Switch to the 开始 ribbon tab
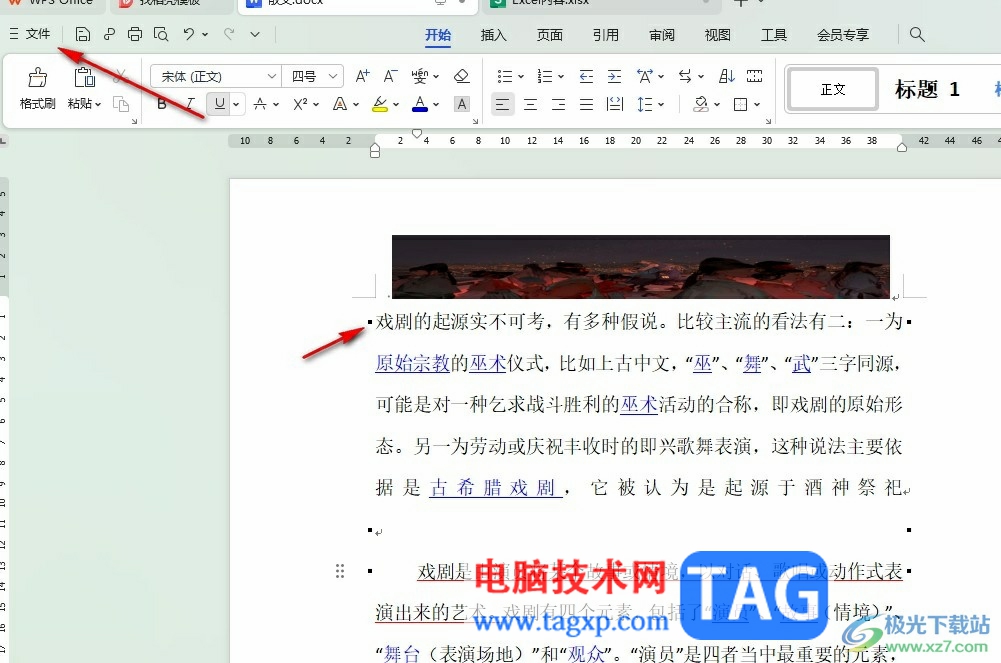Screen dimensions: 1001x663 click(x=438, y=35)
